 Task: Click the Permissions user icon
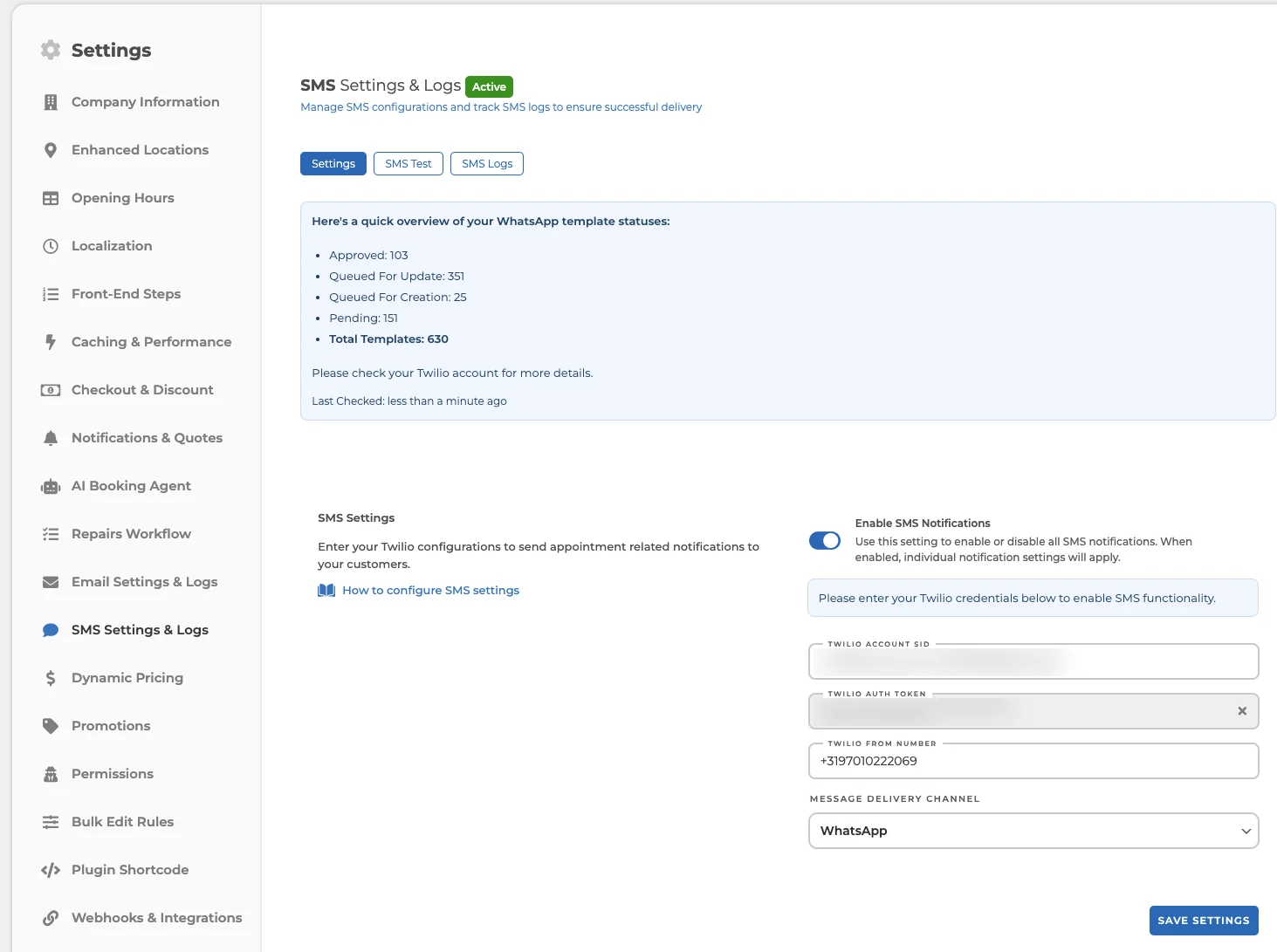(x=51, y=774)
